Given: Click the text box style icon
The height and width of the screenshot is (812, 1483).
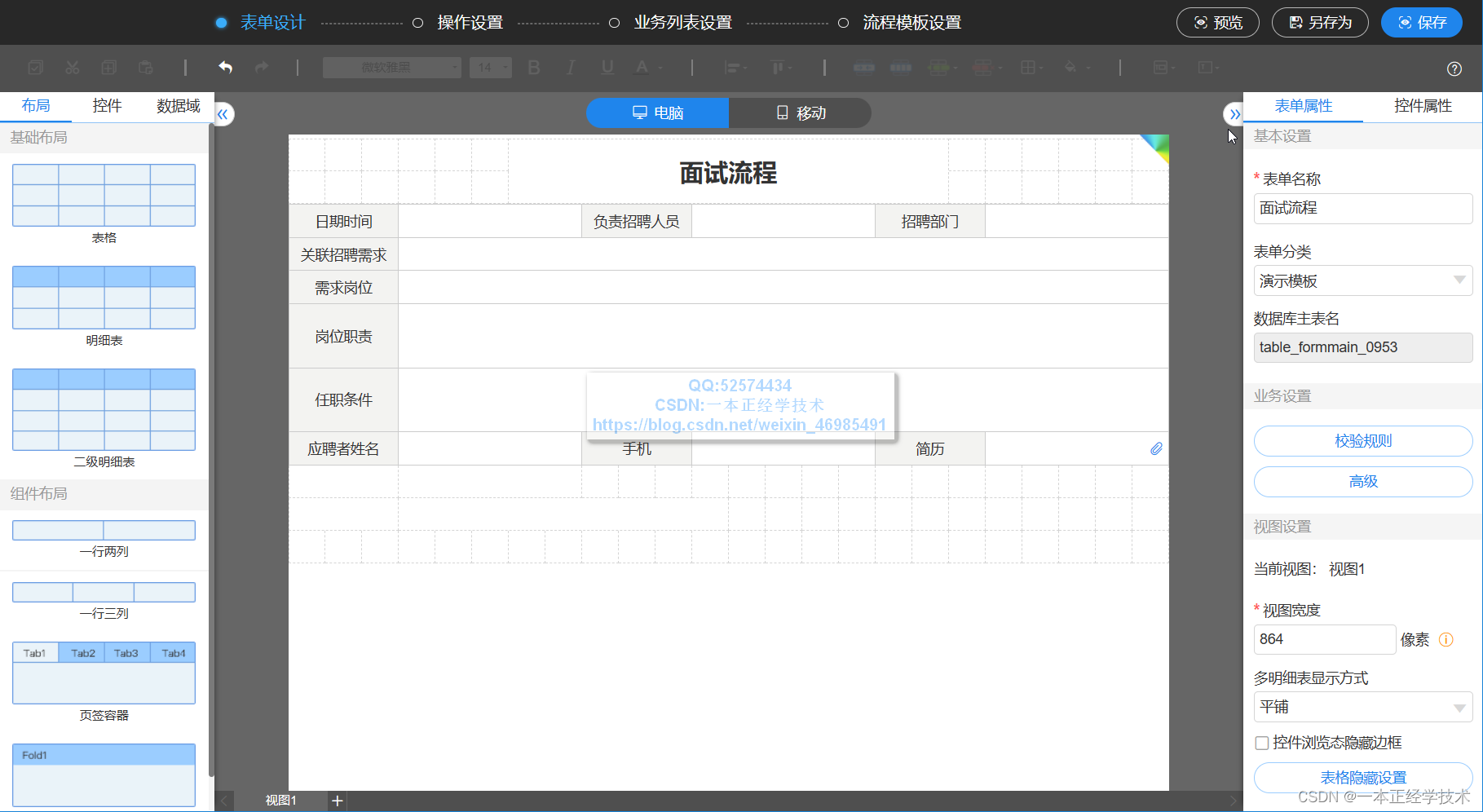Looking at the screenshot, I should point(1206,68).
